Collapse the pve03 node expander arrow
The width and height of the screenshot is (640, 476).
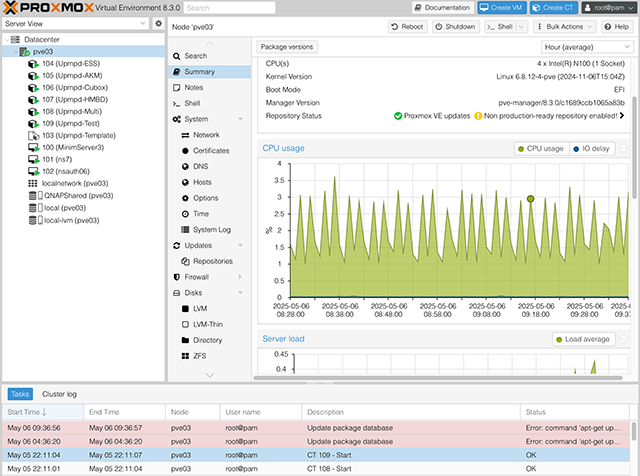tap(16, 52)
